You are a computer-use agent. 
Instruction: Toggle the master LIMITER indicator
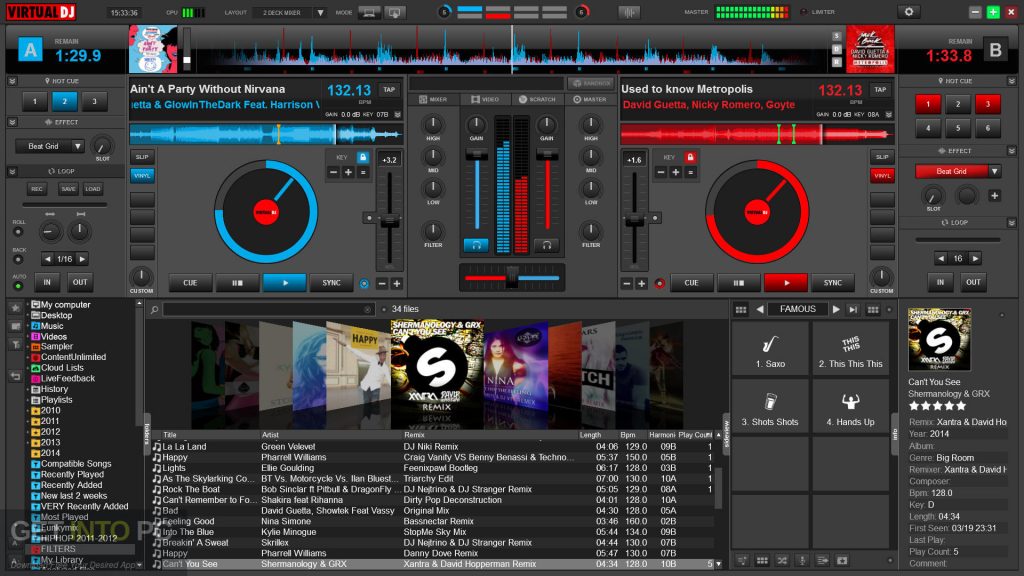[803, 12]
